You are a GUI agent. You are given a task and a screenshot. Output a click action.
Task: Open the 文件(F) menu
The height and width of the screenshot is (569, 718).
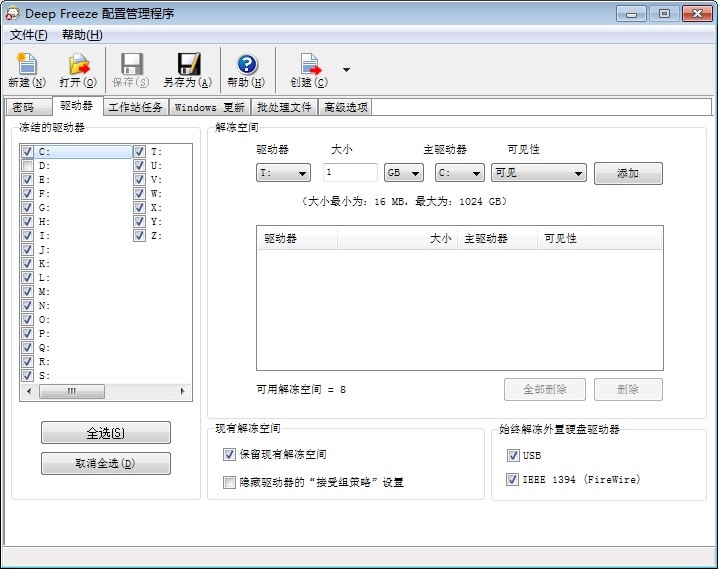[x=28, y=35]
